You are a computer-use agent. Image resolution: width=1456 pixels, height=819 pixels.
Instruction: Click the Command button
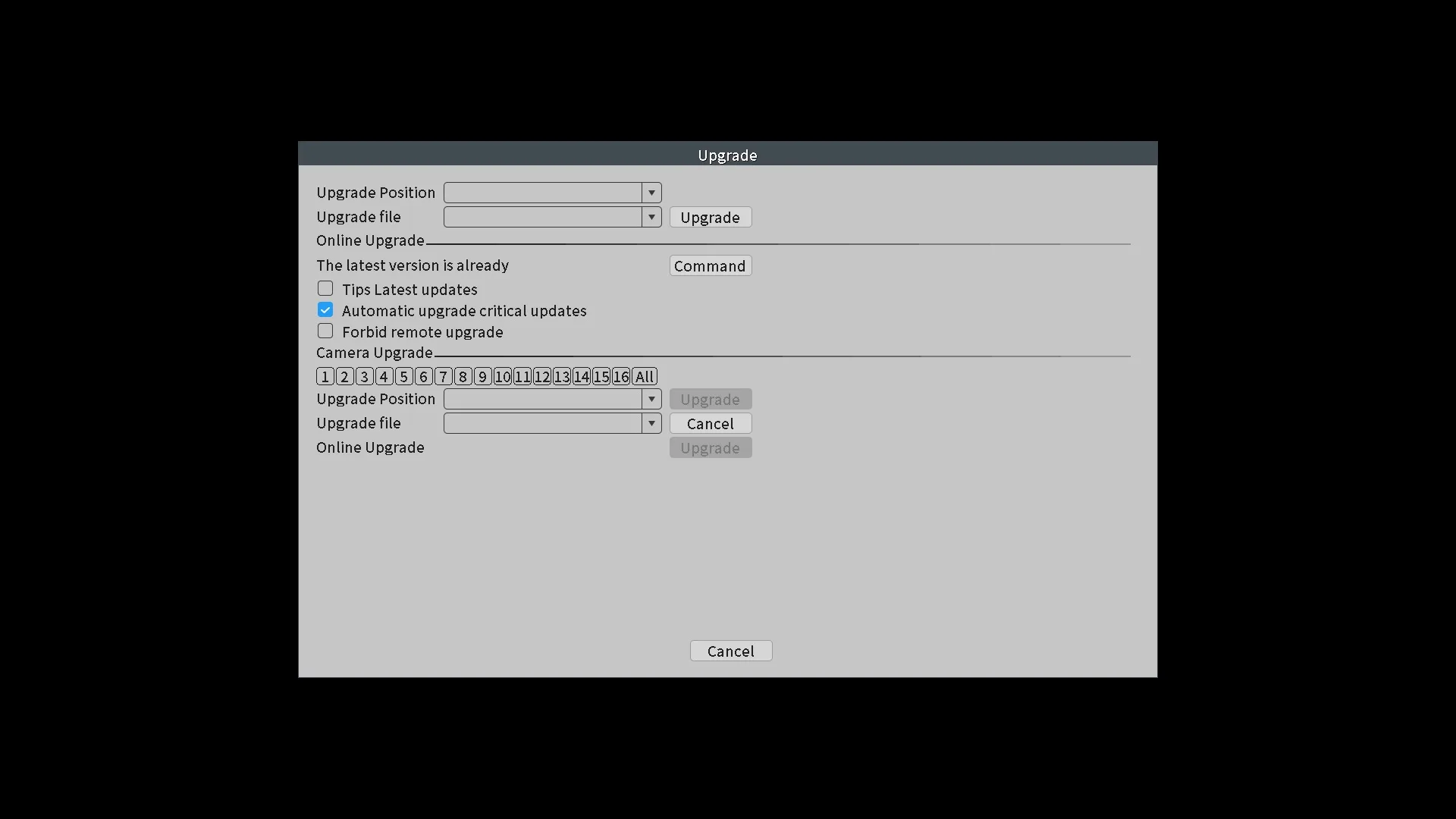pos(710,266)
